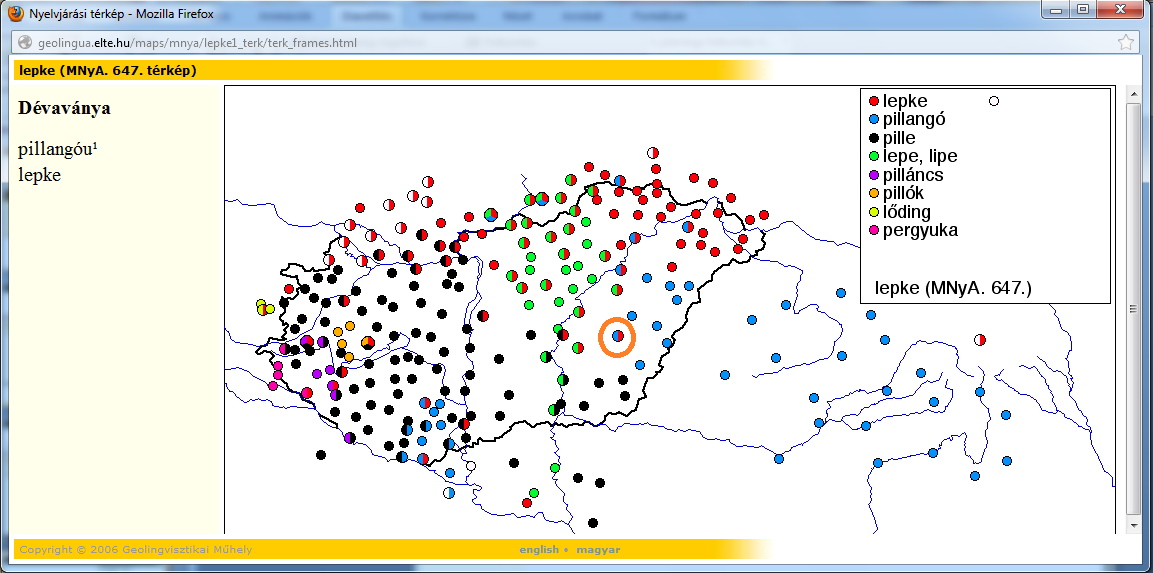This screenshot has height=573, width=1153.
Task: Click the white empty circle in legend
Action: click(994, 101)
